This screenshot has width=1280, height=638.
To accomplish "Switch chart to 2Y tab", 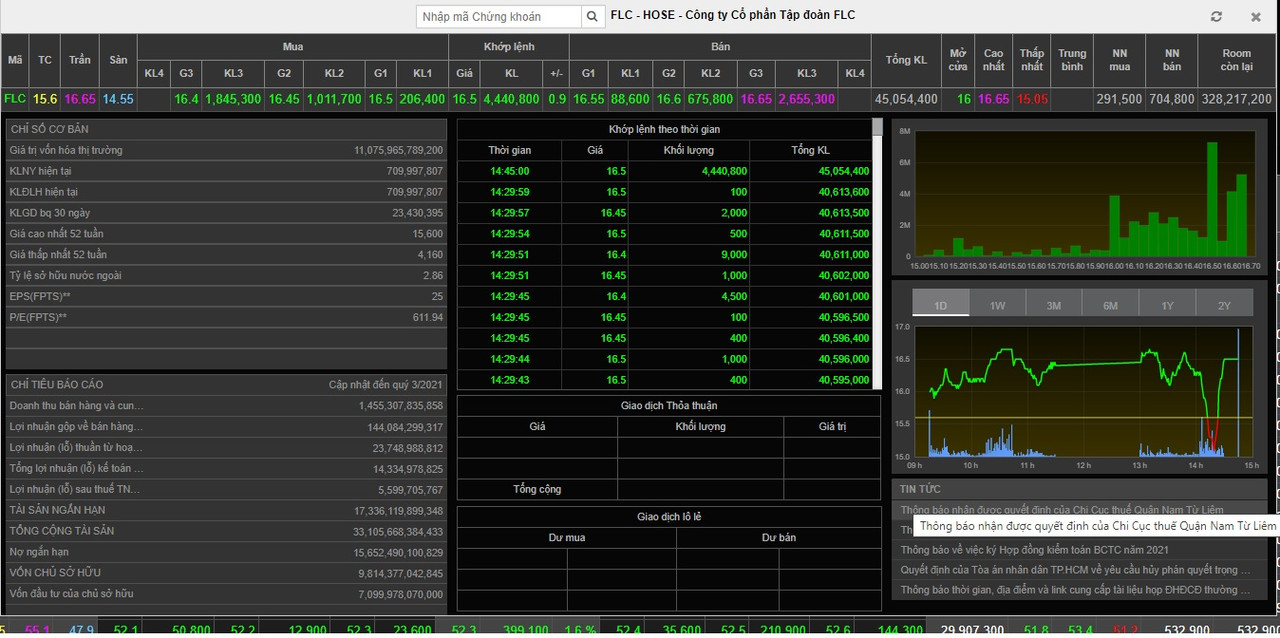I will (x=1225, y=305).
